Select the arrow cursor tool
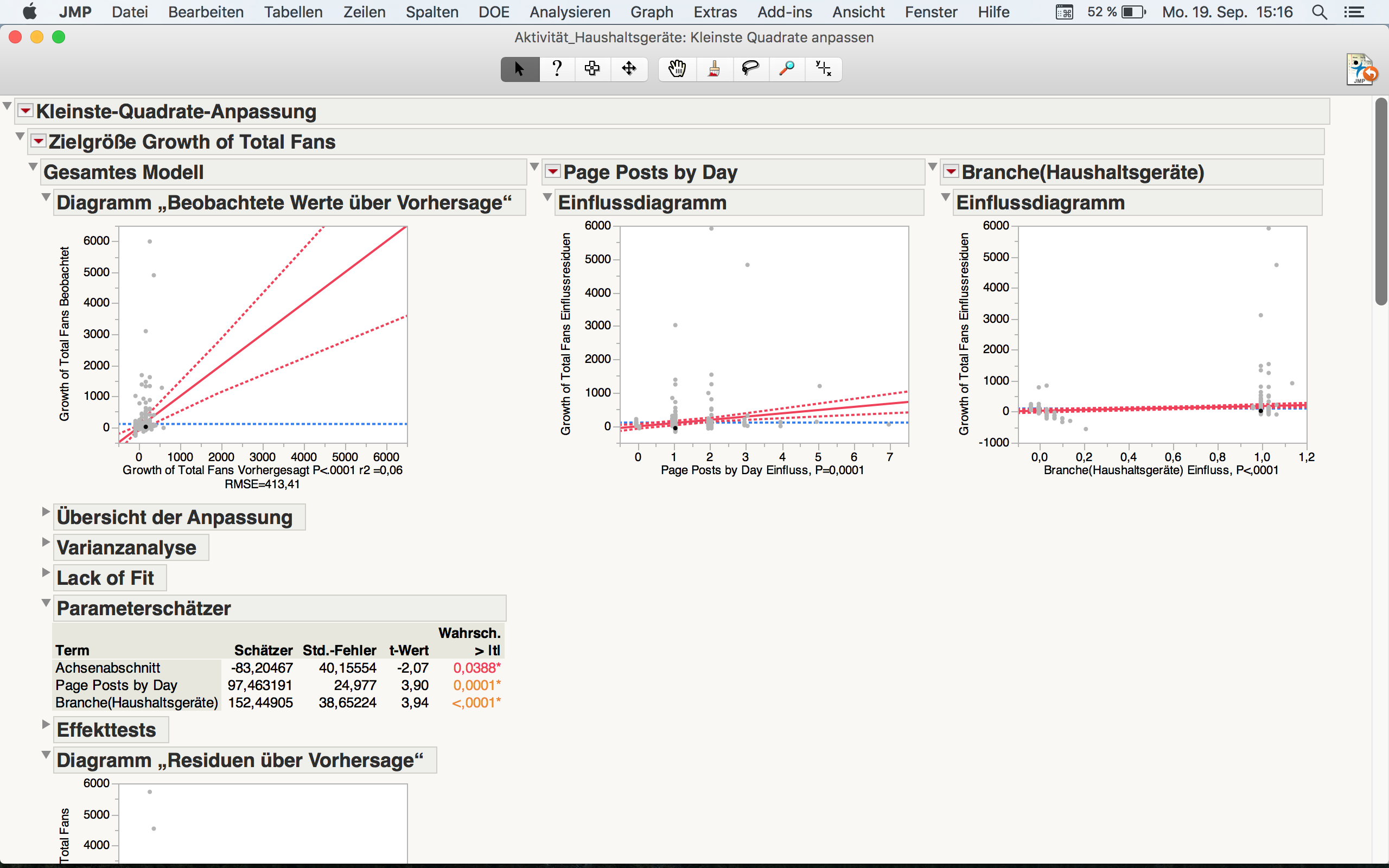The height and width of the screenshot is (868, 1389). point(519,69)
